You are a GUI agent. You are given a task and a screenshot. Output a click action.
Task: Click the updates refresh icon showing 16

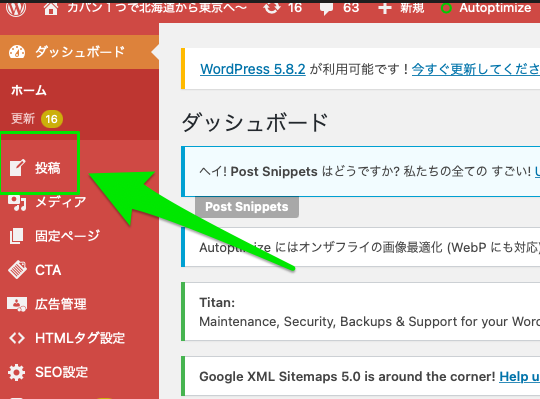pos(272,8)
